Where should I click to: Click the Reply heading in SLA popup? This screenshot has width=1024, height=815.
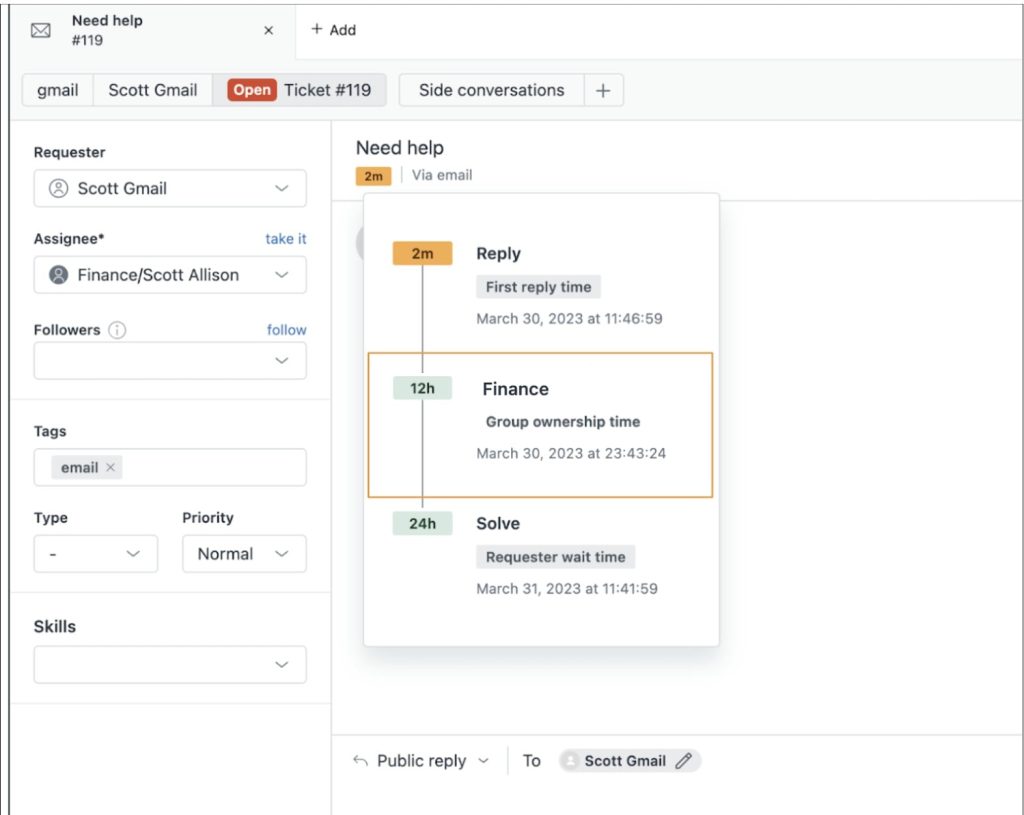498,253
